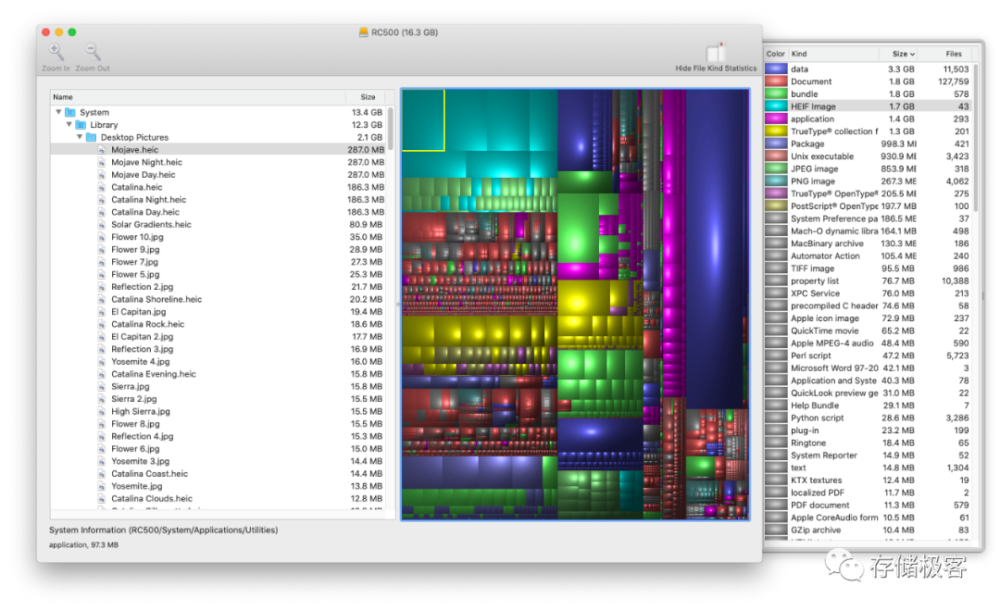Sort statistics by the Files column header
Screen dimensions: 1000x611
[953, 54]
